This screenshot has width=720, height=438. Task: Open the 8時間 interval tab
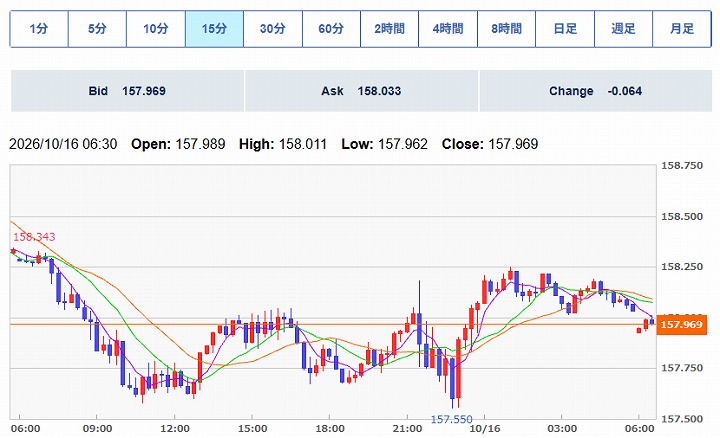[506, 29]
